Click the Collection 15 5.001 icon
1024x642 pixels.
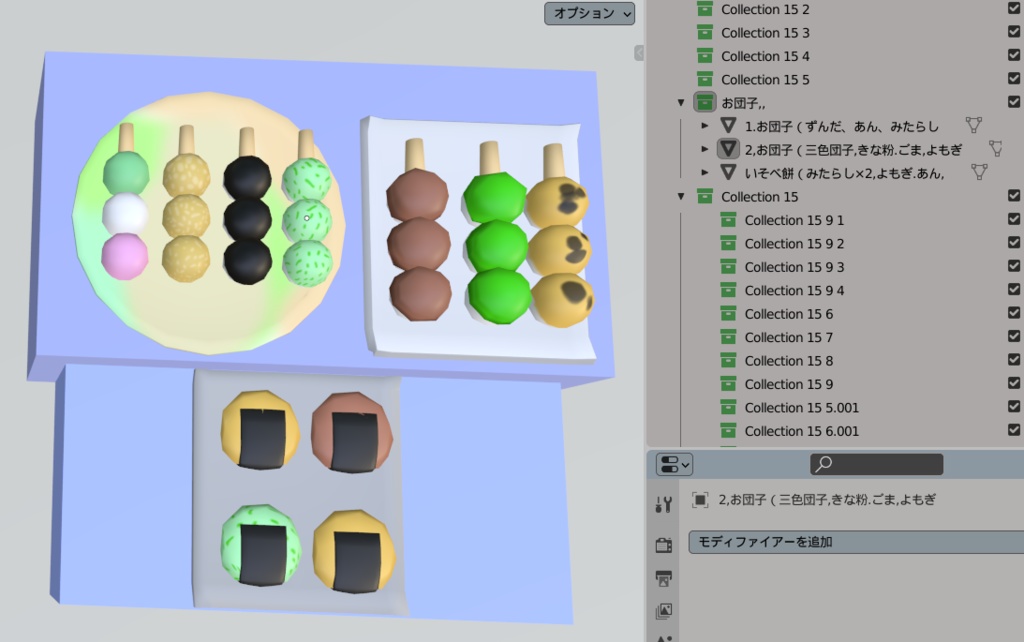[x=728, y=408]
